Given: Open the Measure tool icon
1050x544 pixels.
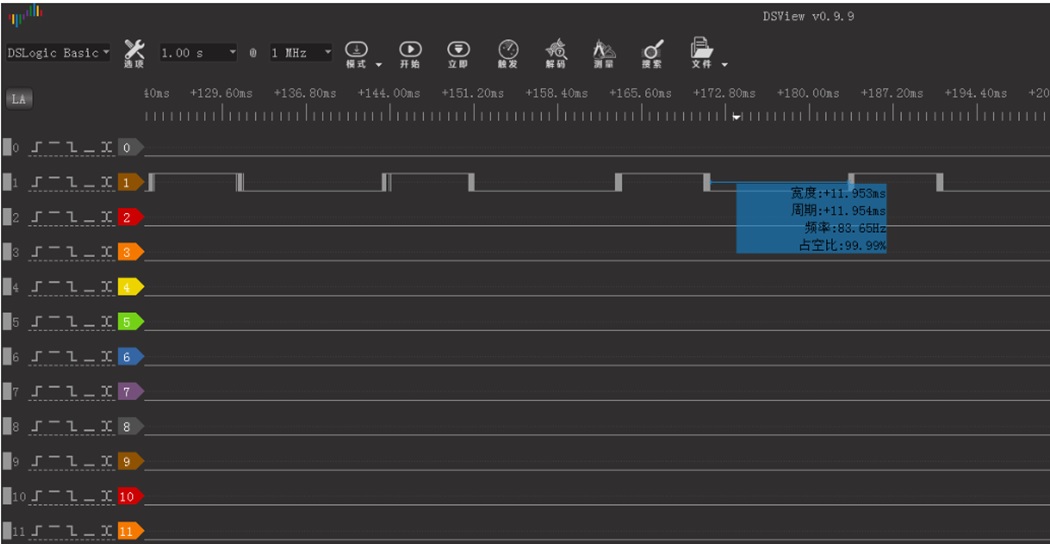Looking at the screenshot, I should pyautogui.click(x=604, y=52).
